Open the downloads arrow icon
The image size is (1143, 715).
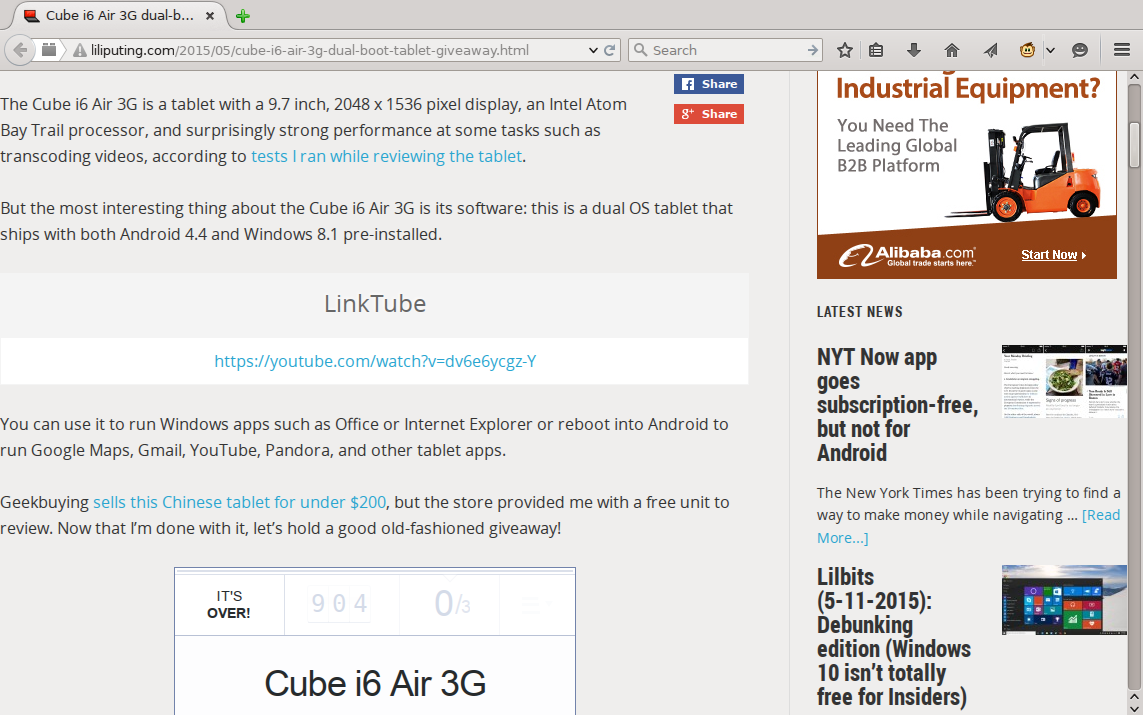click(913, 50)
